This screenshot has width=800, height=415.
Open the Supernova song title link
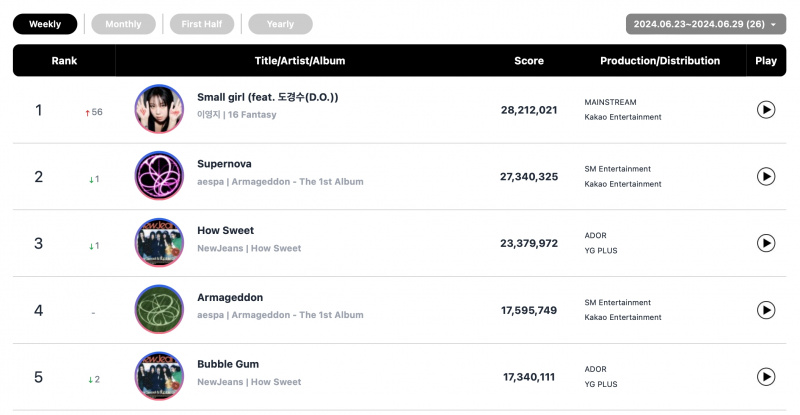pyautogui.click(x=224, y=164)
